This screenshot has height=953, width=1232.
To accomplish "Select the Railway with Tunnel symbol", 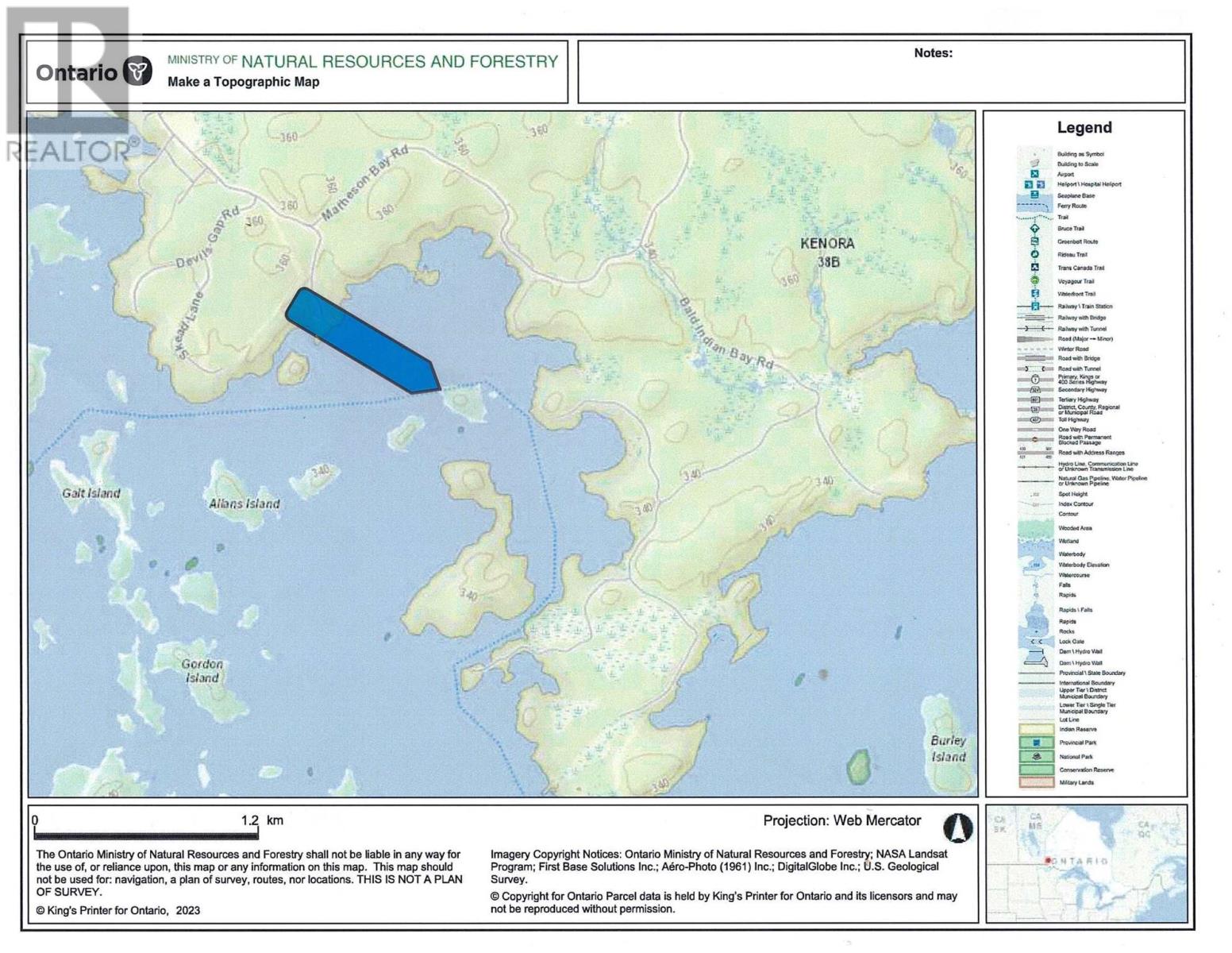I will (x=1035, y=329).
